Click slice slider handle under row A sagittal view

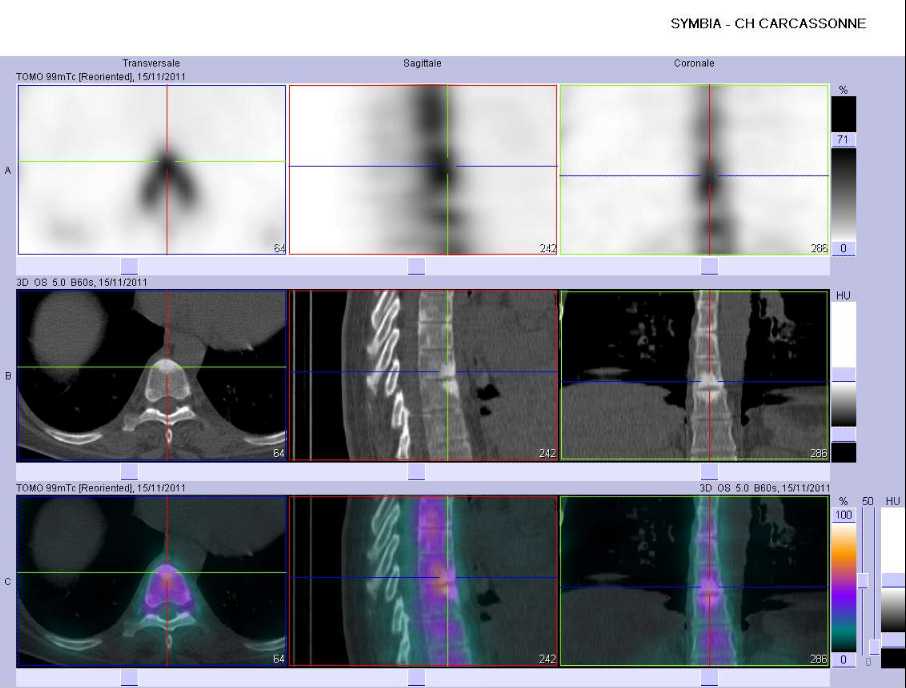[417, 266]
